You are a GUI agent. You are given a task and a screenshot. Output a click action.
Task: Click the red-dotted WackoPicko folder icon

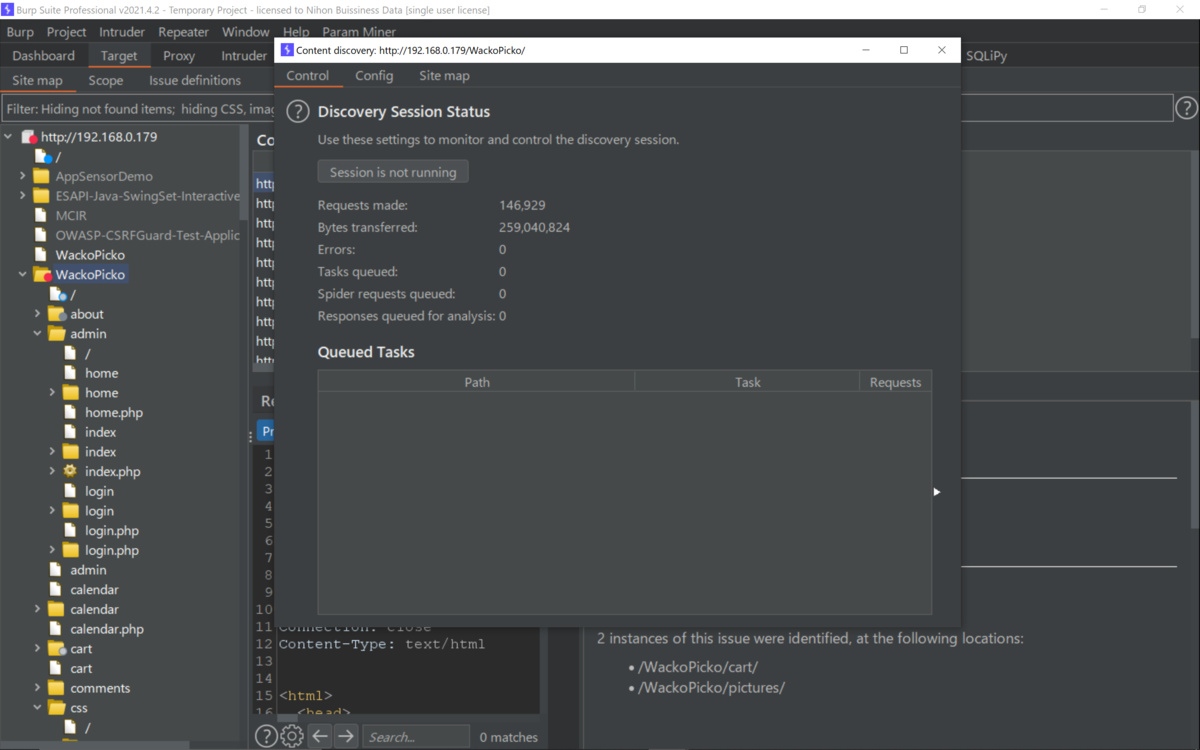(x=42, y=275)
